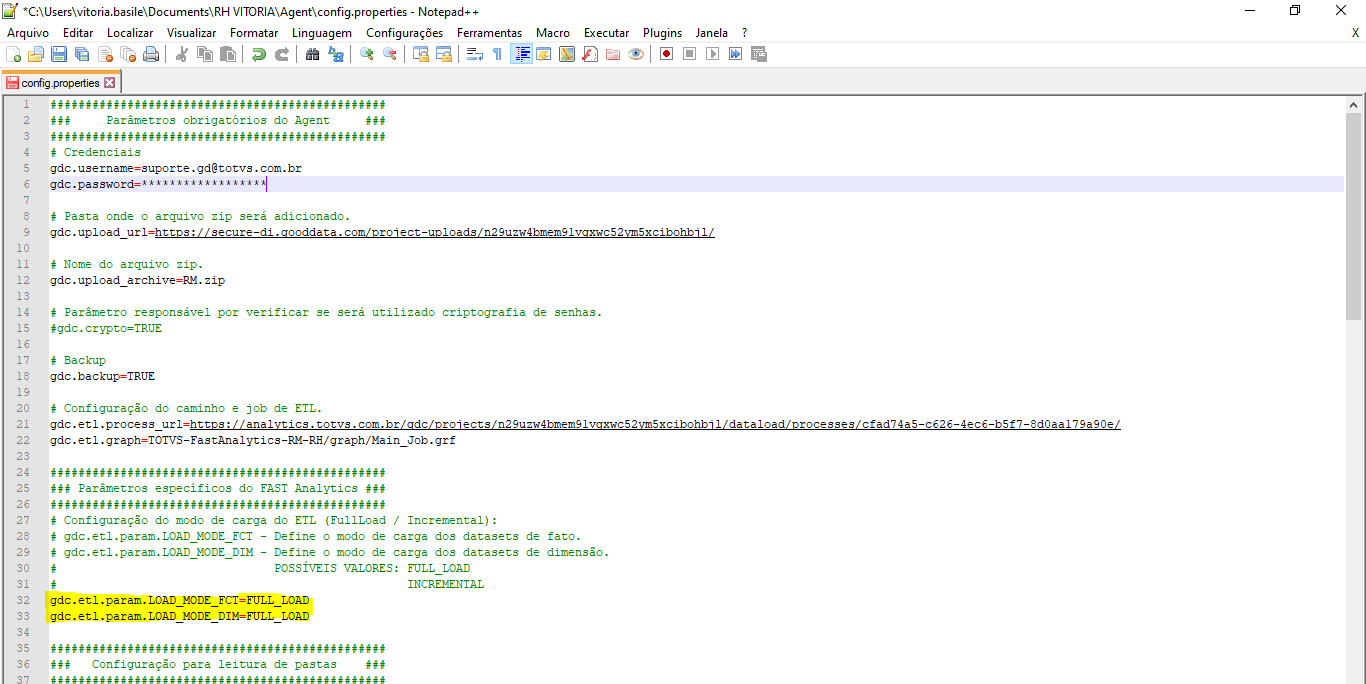Click the Paste clipboard icon
Viewport: 1366px width, 684px height.
228,54
